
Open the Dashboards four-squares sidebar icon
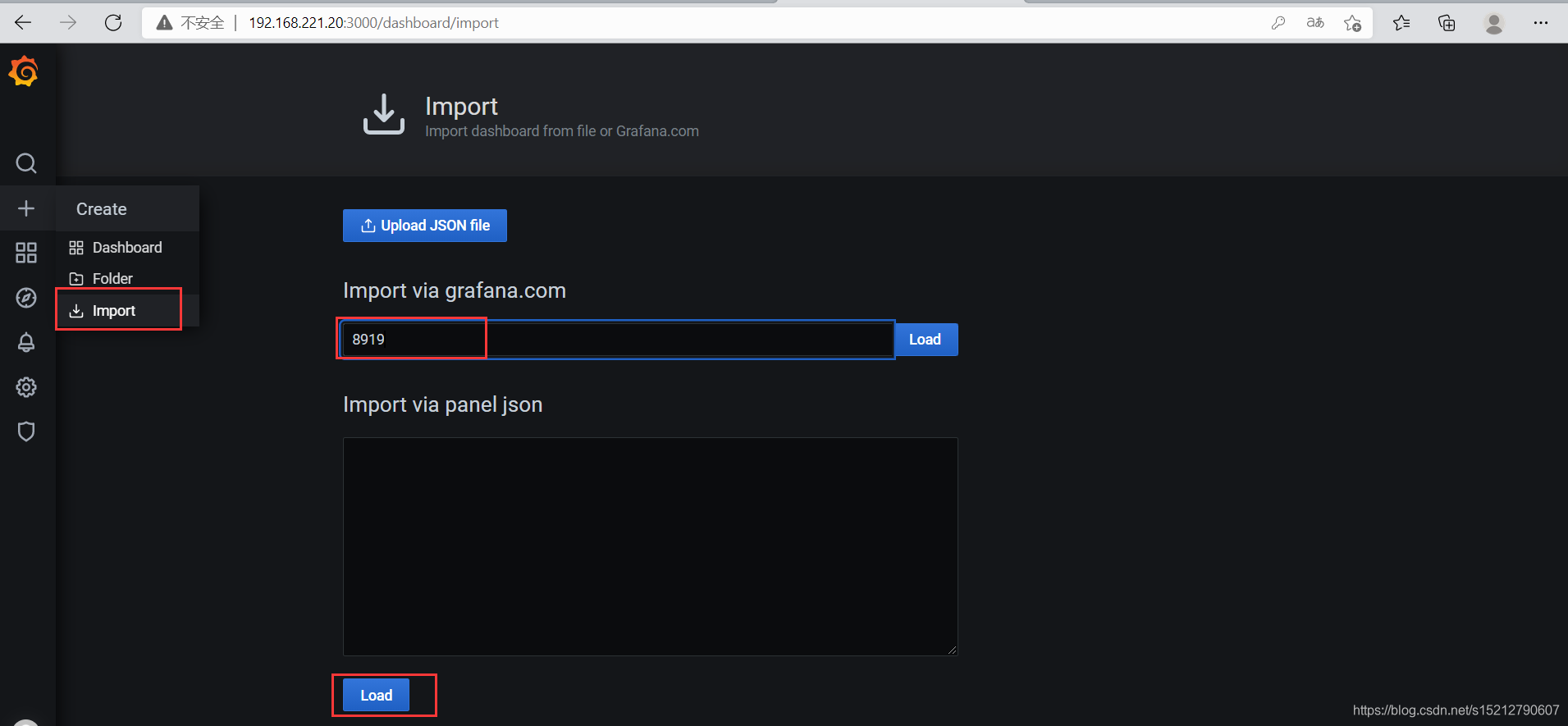tap(26, 253)
